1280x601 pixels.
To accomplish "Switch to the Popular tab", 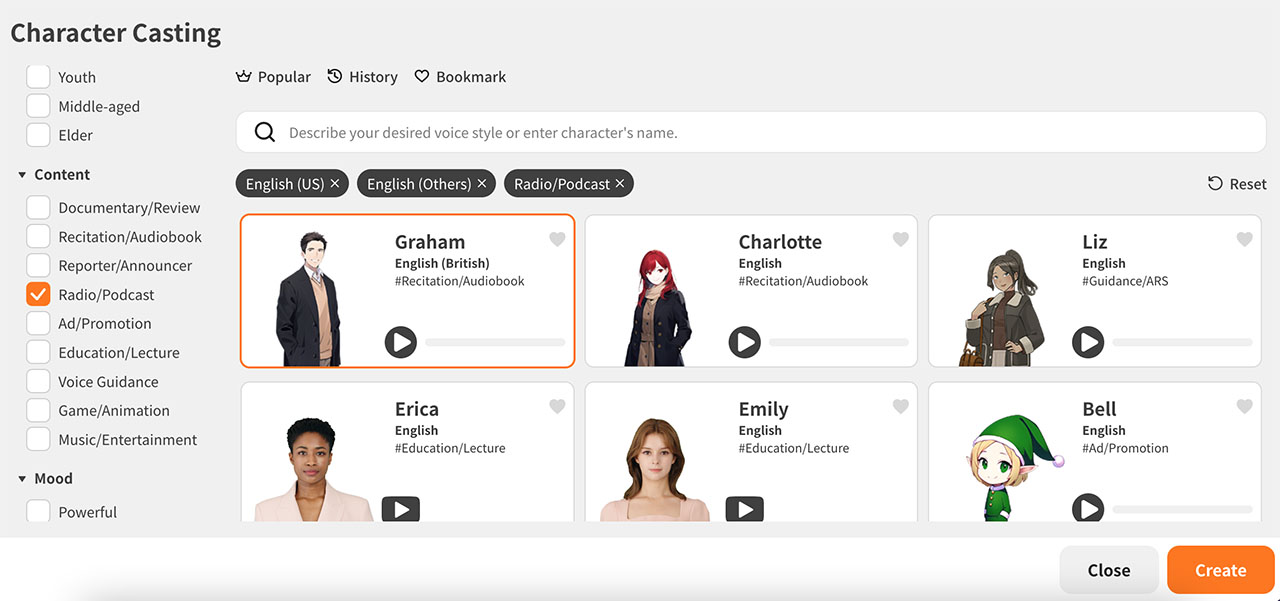I will coord(273,77).
